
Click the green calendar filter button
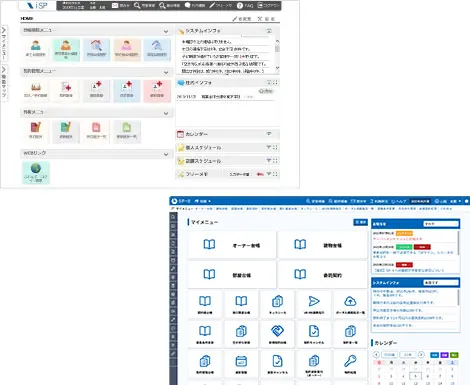tap(454, 355)
